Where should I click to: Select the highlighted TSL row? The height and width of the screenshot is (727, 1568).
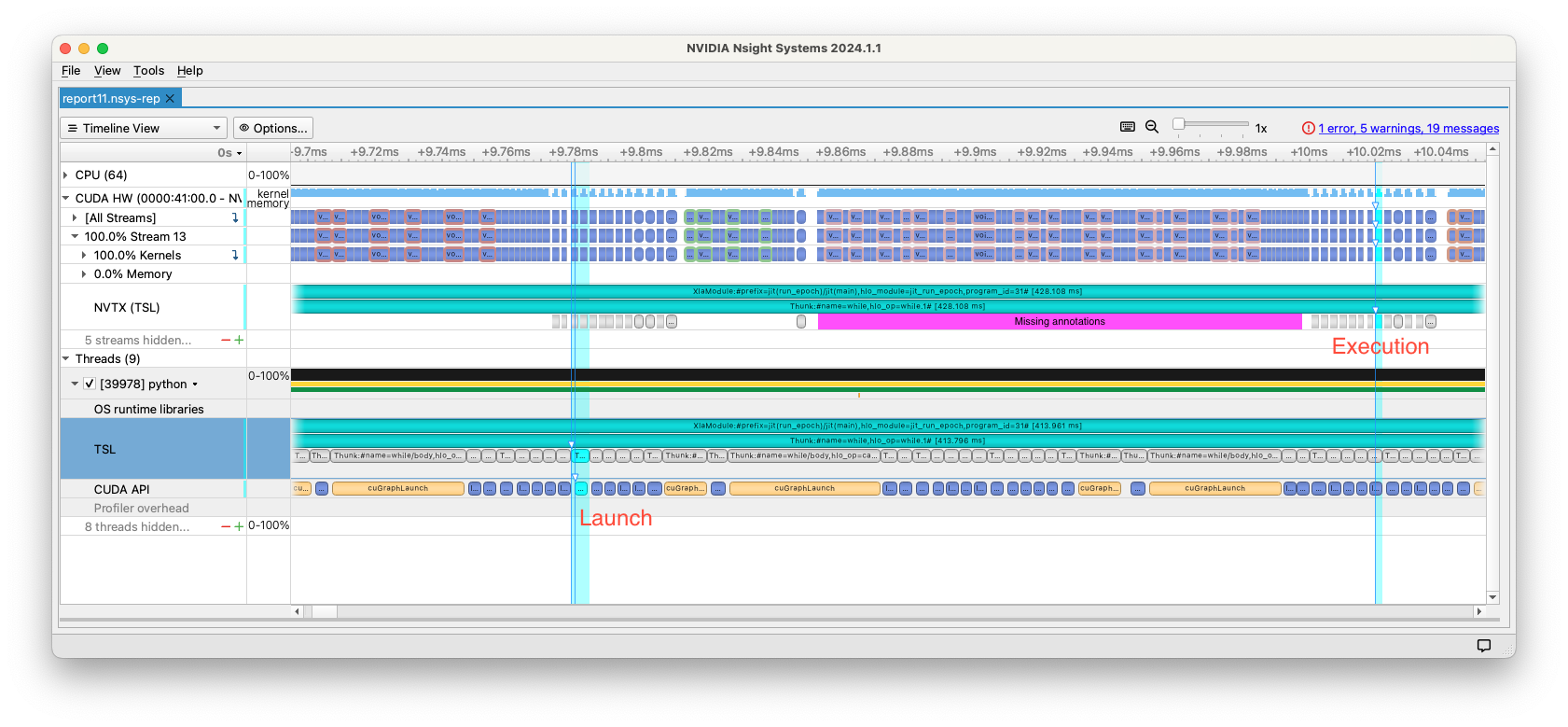coord(152,449)
